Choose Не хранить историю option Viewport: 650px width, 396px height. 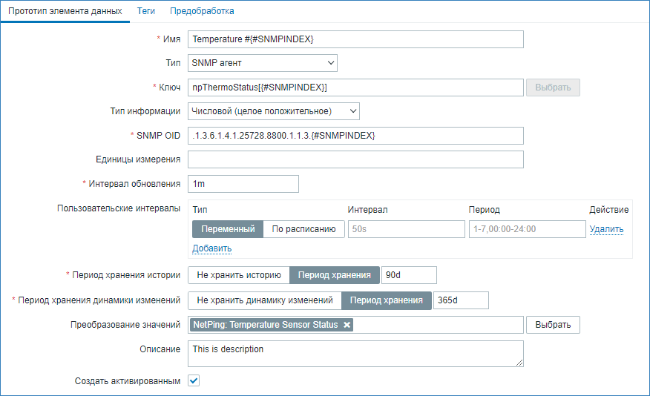click(239, 275)
